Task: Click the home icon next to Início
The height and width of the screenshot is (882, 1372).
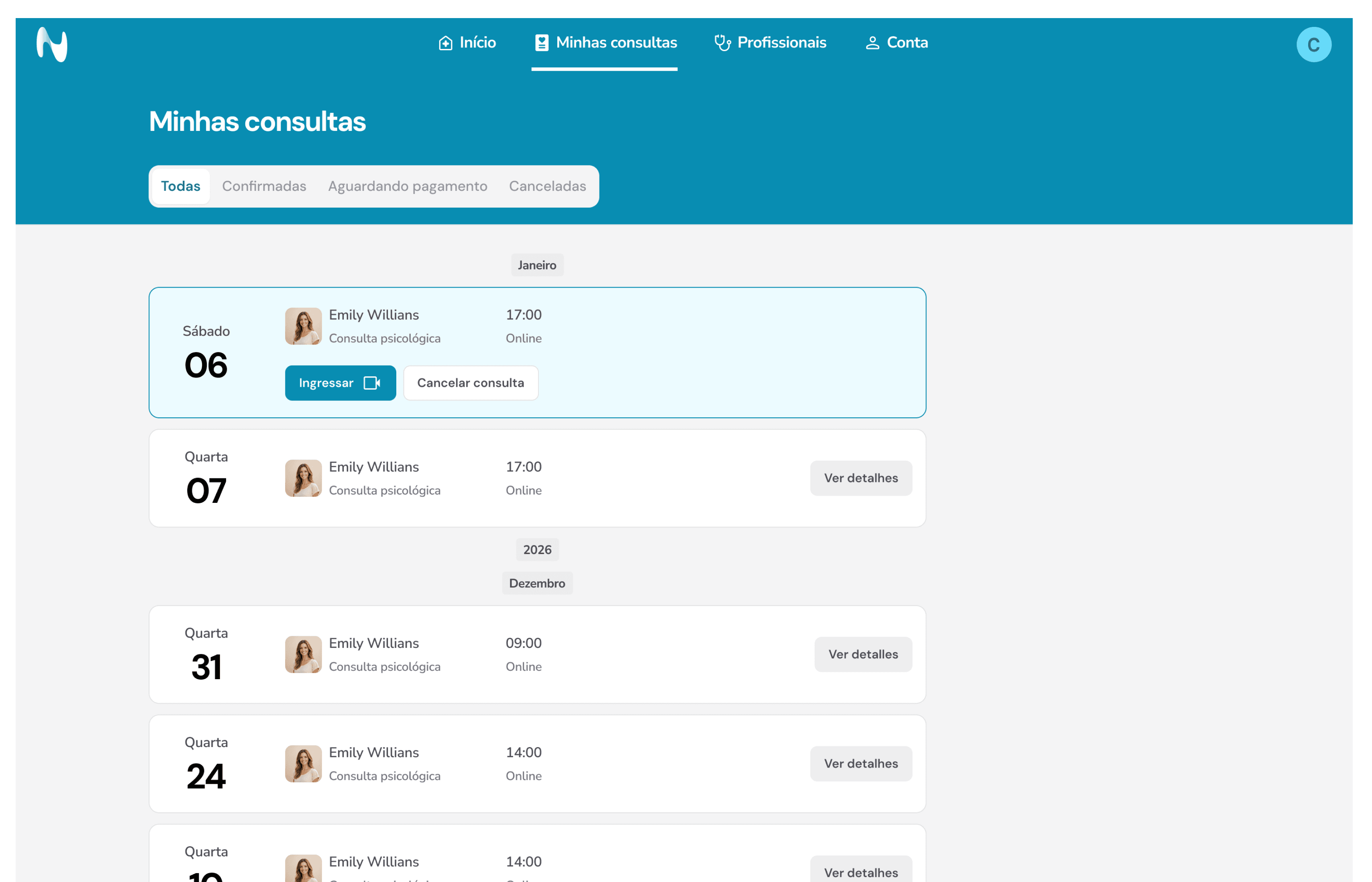Action: (446, 43)
